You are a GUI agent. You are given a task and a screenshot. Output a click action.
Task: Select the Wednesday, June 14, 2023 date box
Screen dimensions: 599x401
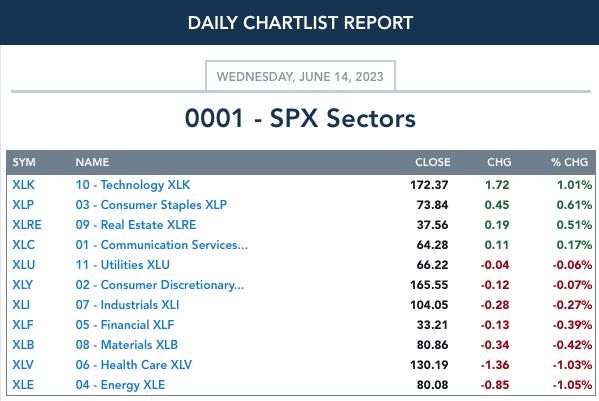[300, 76]
